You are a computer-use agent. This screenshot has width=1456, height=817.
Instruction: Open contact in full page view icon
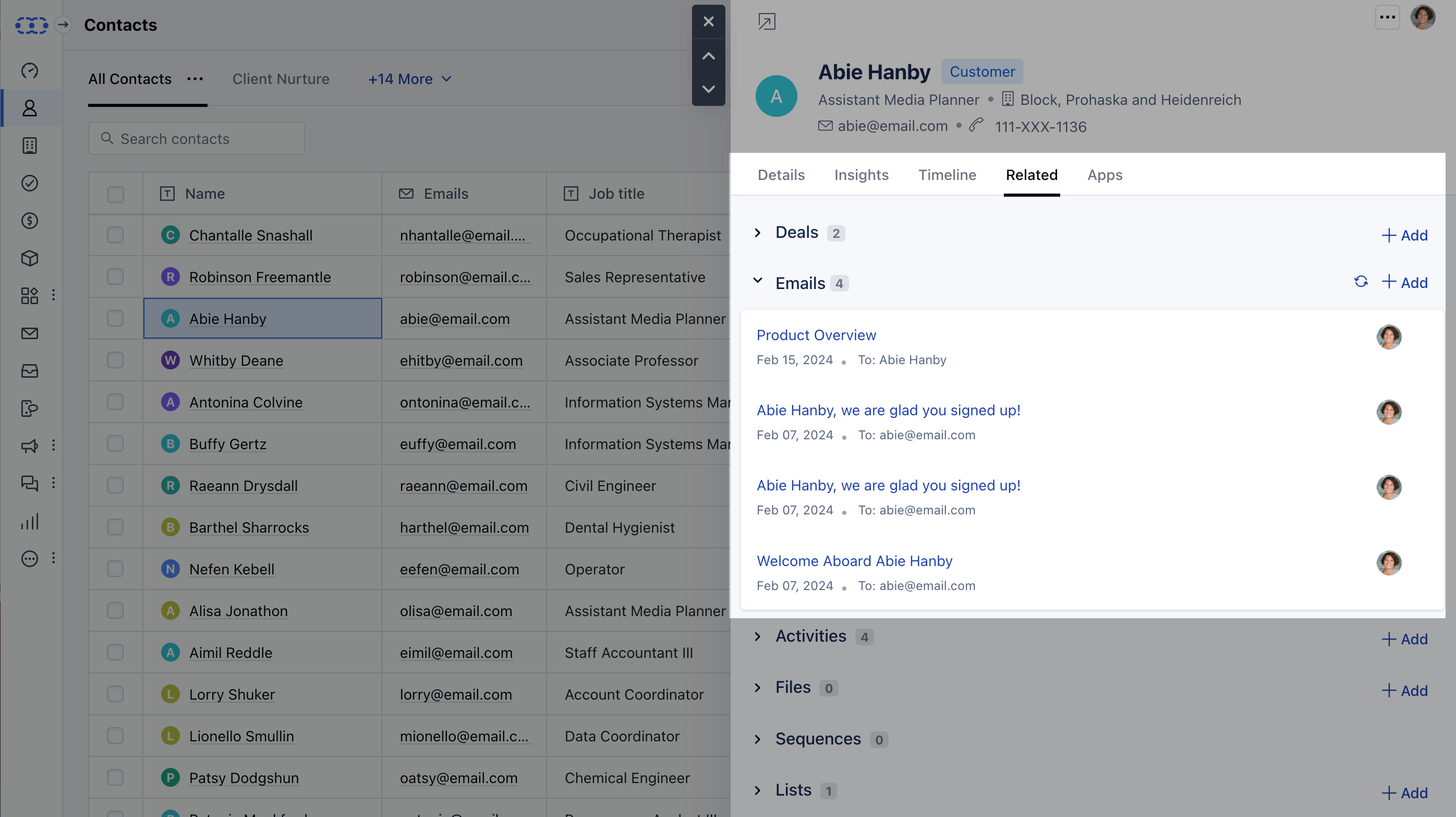(x=767, y=22)
